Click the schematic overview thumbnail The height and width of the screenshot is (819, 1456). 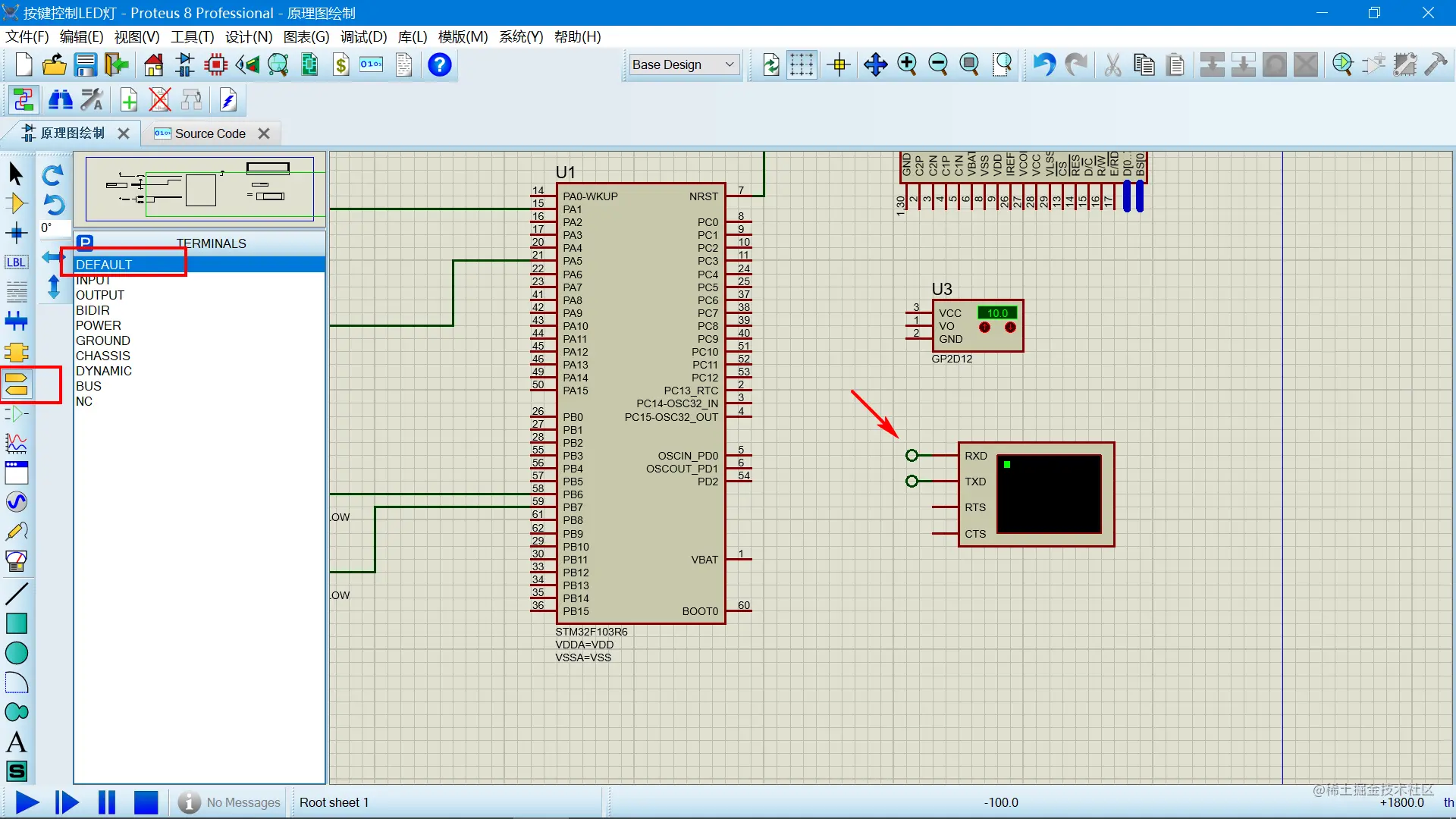click(x=200, y=190)
